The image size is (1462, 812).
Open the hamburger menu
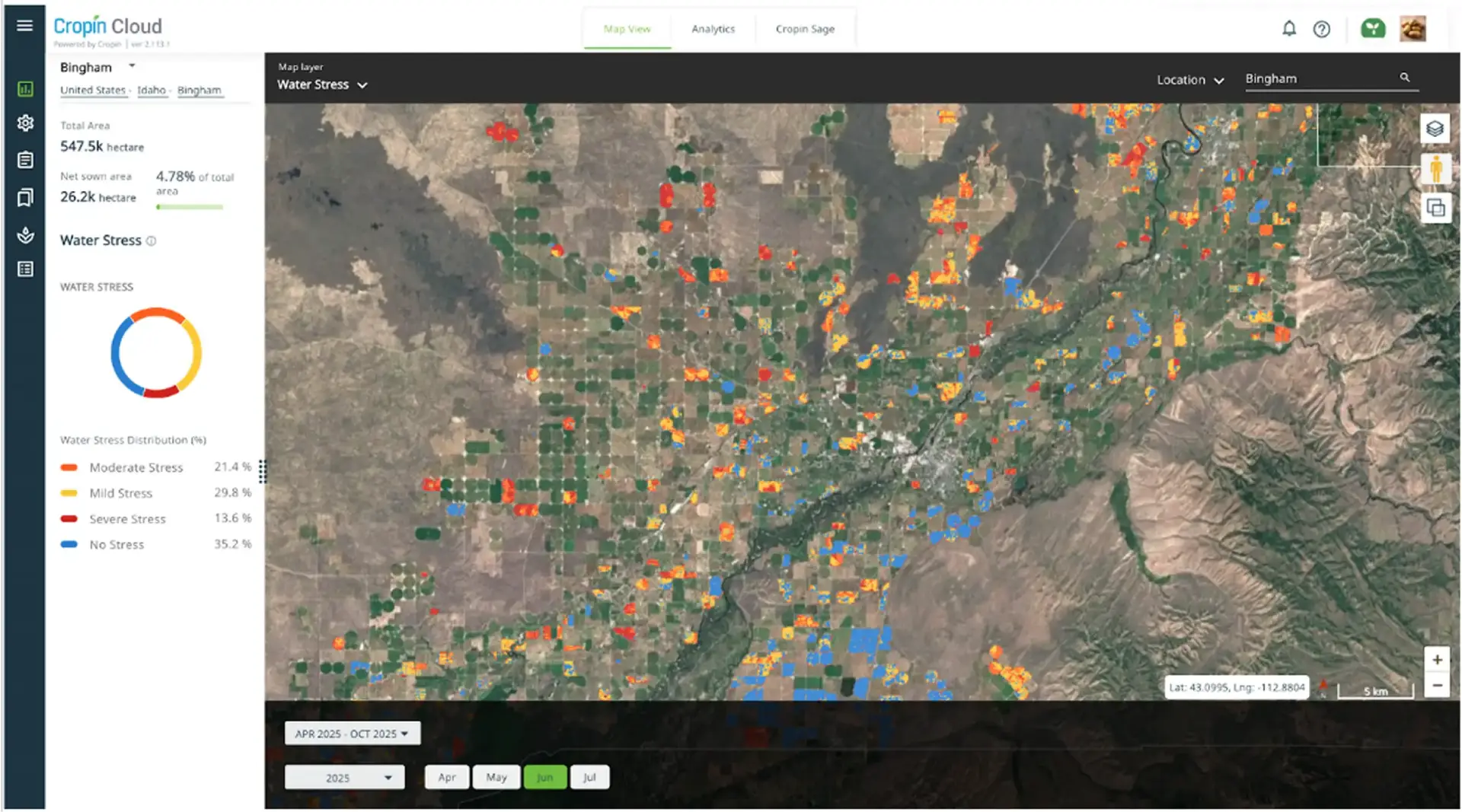pos(24,26)
